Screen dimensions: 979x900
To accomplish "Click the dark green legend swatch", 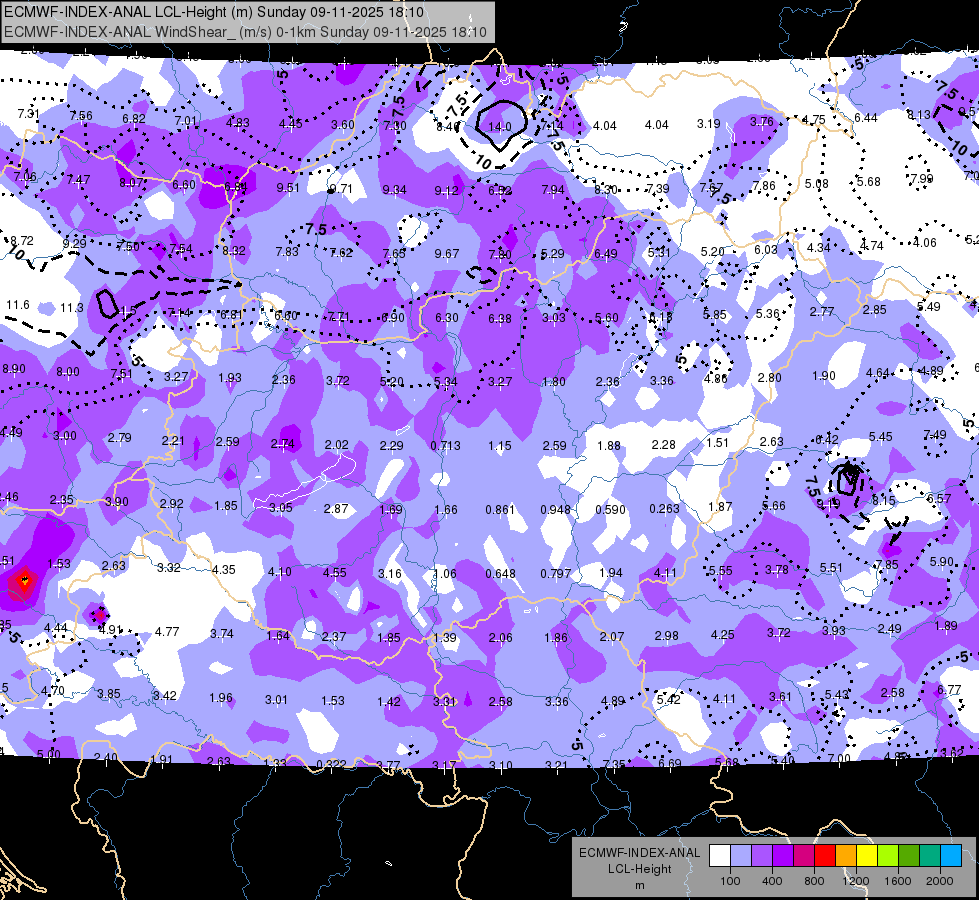I will click(909, 855).
